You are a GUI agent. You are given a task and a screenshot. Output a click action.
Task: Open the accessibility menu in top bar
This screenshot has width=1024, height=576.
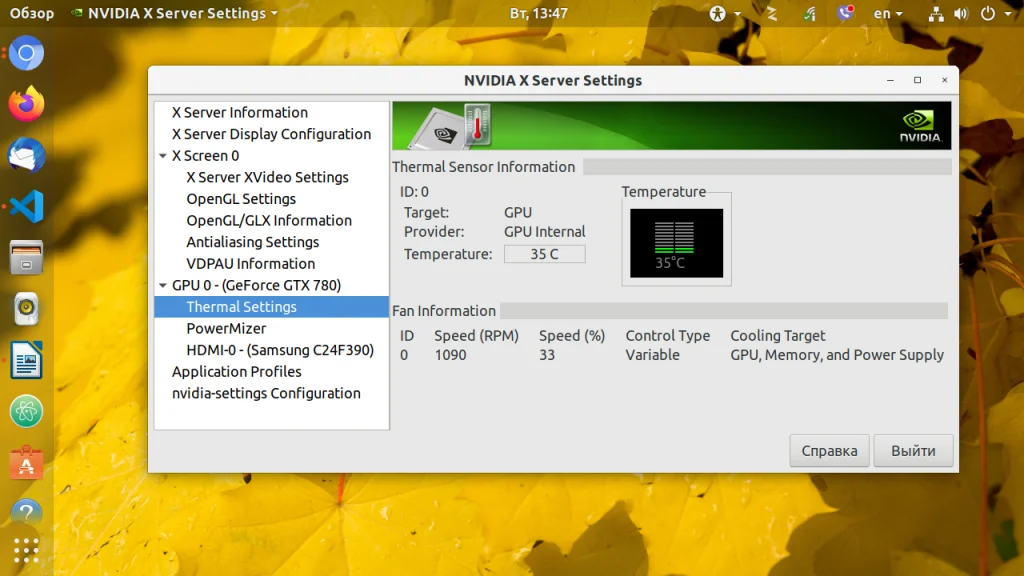coord(725,14)
